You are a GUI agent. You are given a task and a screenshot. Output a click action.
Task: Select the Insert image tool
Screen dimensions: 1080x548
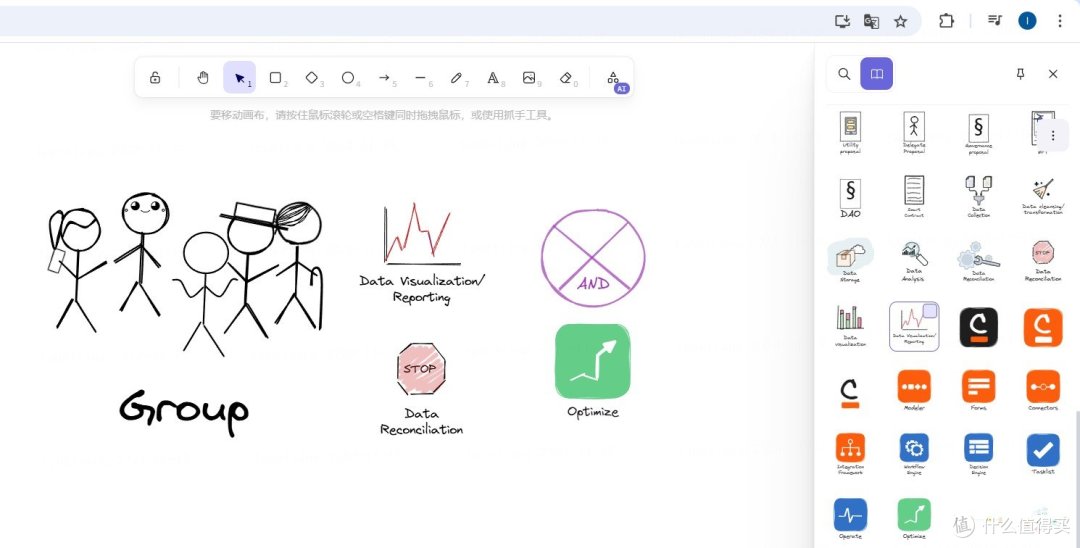(529, 78)
